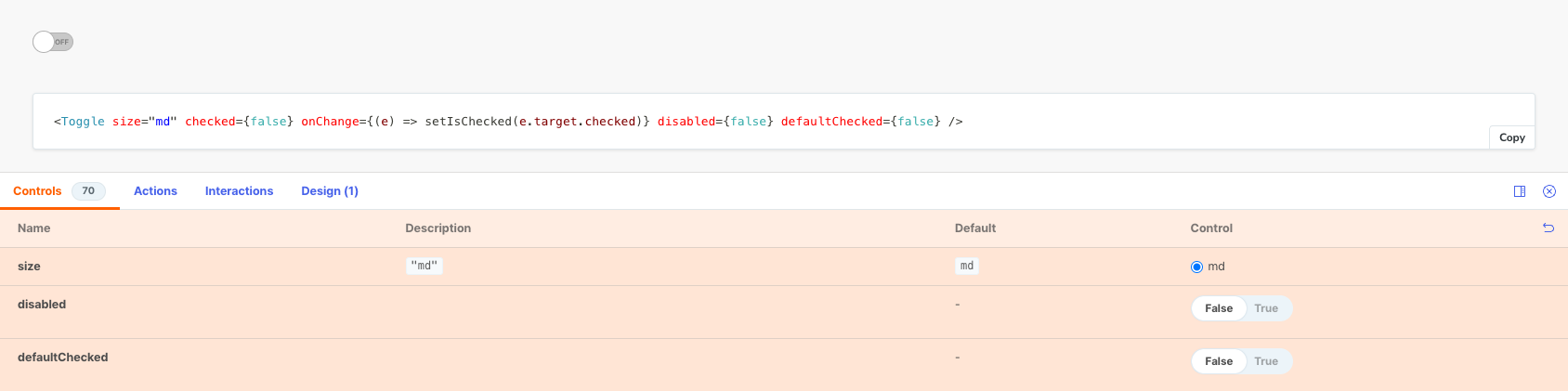Set defaultChecked control to True
Image resolution: width=1568 pixels, height=391 pixels.
coord(1265,361)
